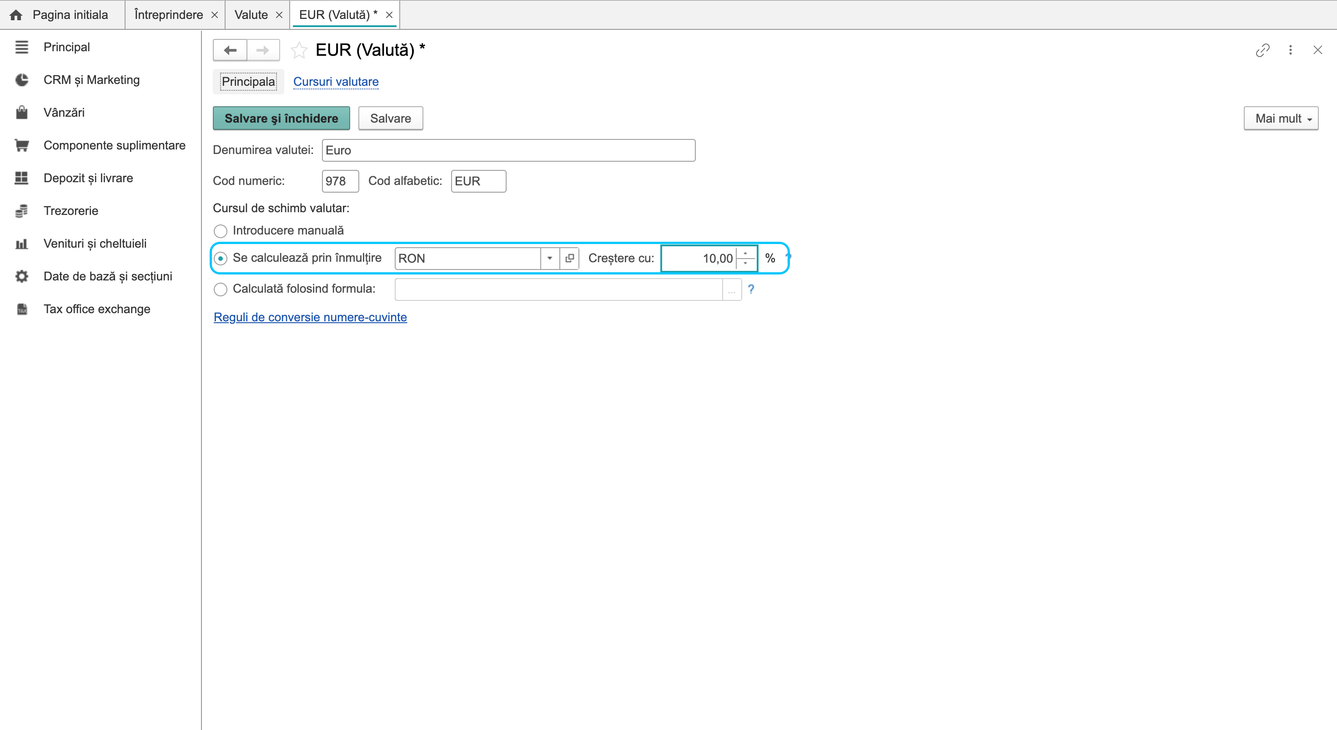Close the Valute tab

coord(279,15)
